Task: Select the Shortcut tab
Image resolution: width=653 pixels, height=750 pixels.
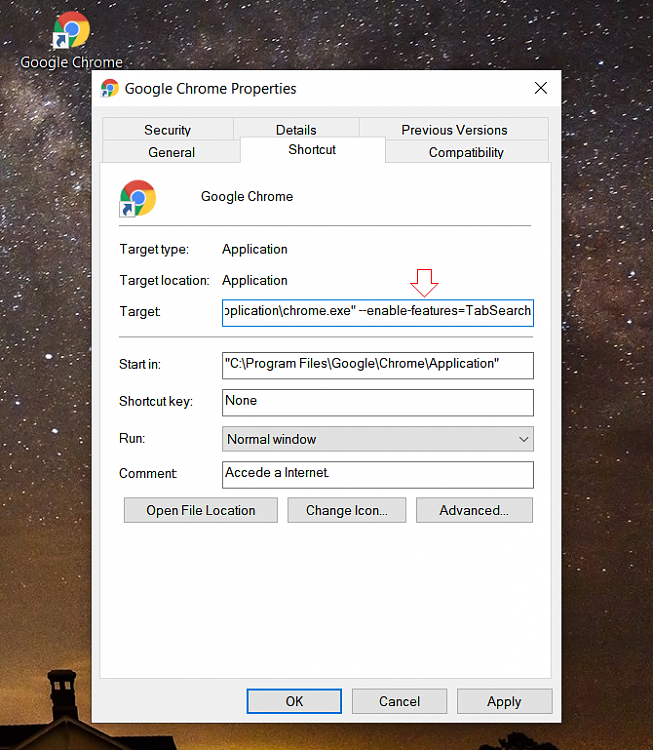Action: [x=312, y=150]
